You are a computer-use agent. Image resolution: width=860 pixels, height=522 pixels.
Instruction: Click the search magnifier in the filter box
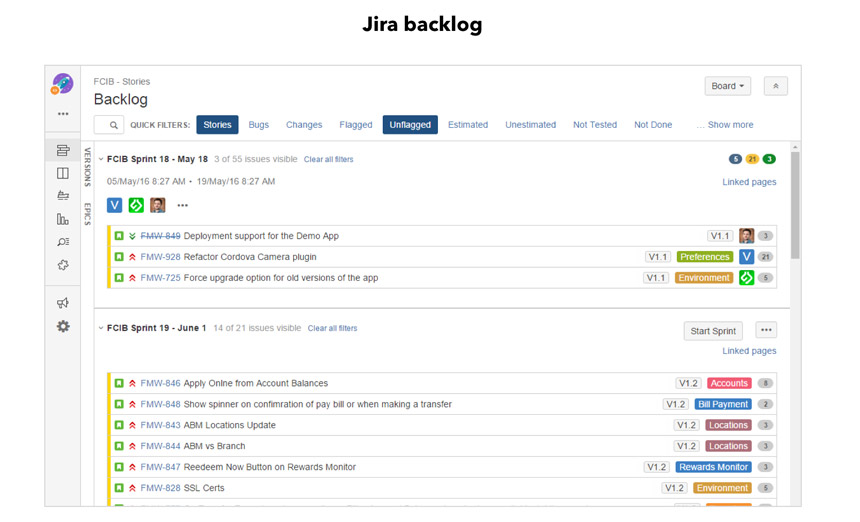(x=114, y=125)
